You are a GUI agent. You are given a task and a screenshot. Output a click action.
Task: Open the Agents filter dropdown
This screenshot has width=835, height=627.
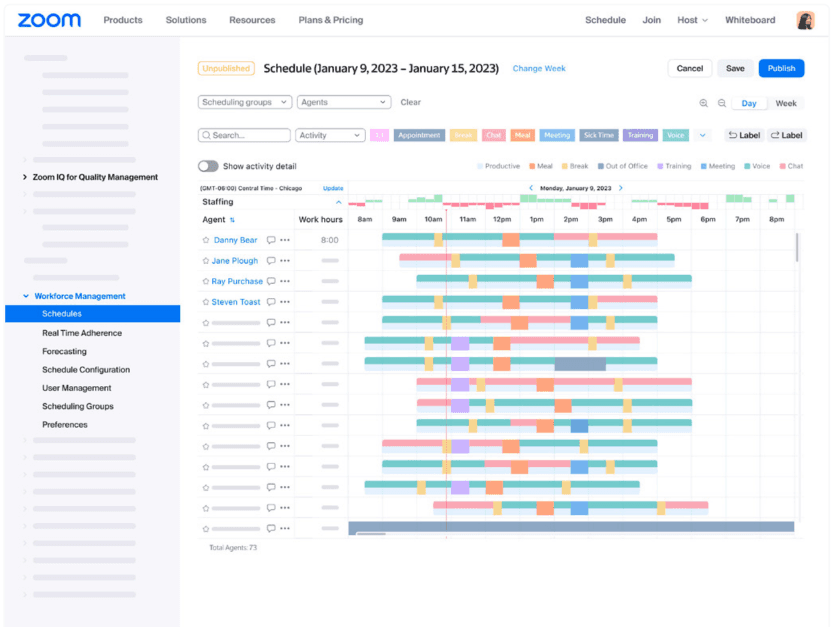pyautogui.click(x=344, y=102)
